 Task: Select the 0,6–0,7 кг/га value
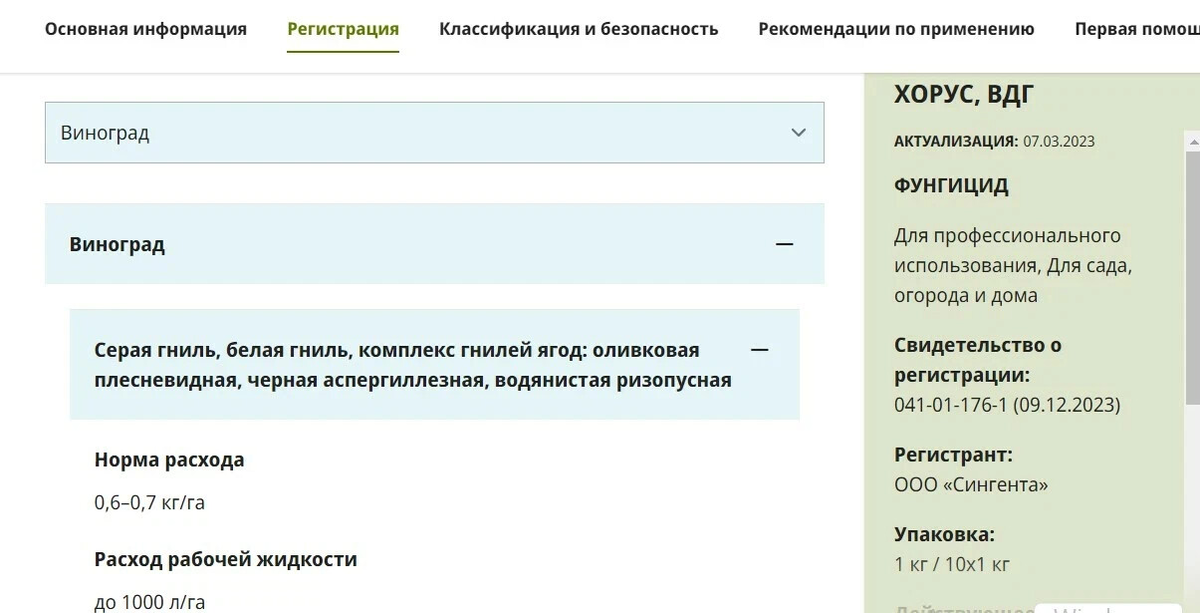coord(149,502)
